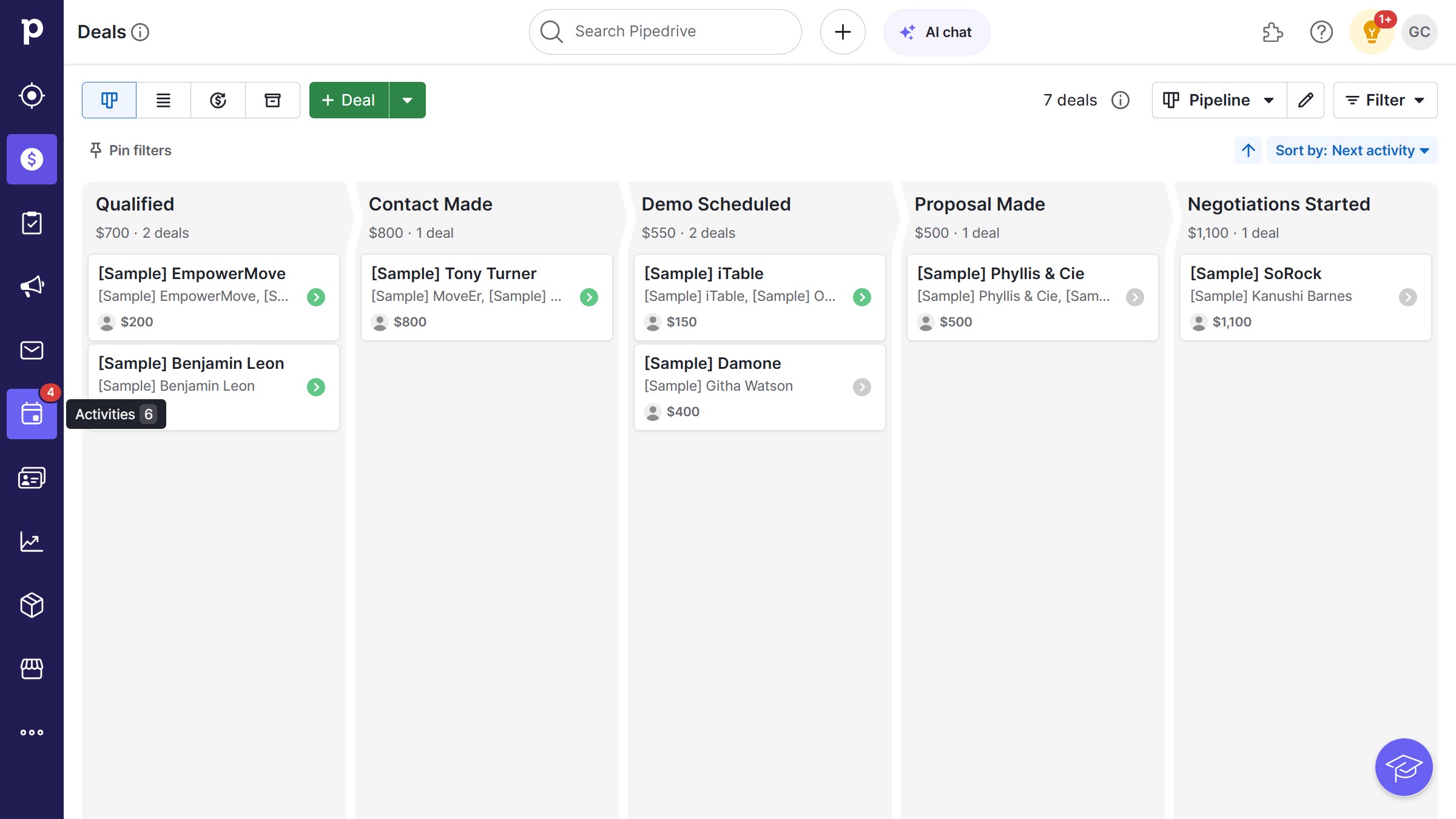The image size is (1456, 819).
Task: Open the Marketplace storefront icon
Action: coord(32,669)
